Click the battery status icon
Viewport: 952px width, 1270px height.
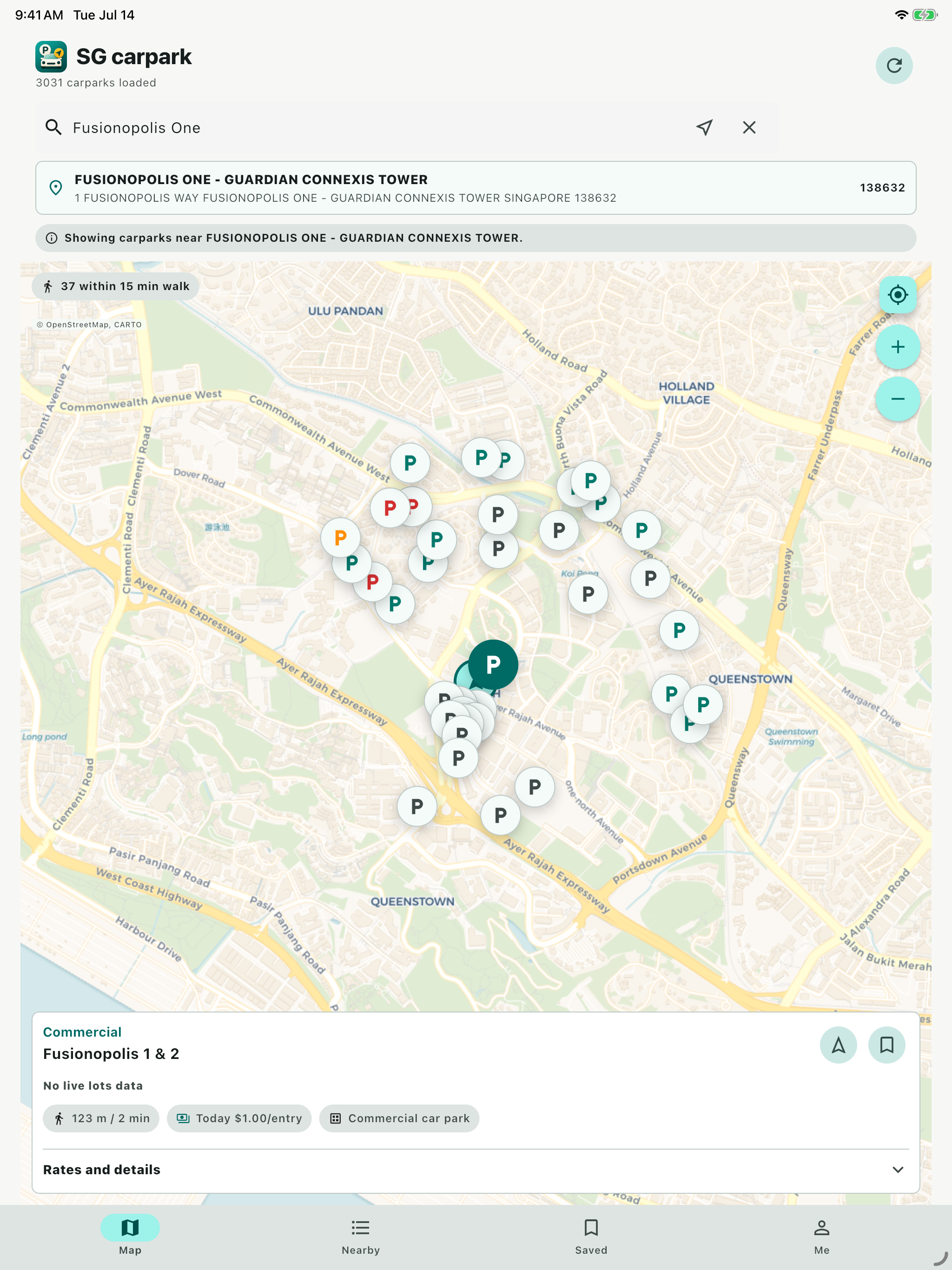pyautogui.click(x=925, y=15)
